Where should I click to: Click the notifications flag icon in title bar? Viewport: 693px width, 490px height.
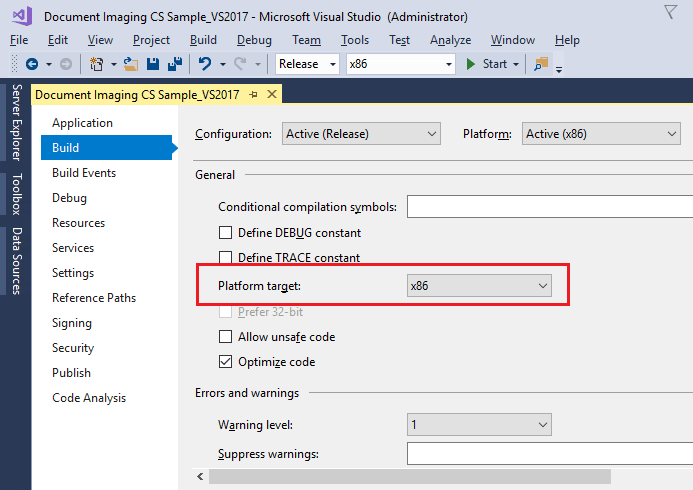[670, 12]
